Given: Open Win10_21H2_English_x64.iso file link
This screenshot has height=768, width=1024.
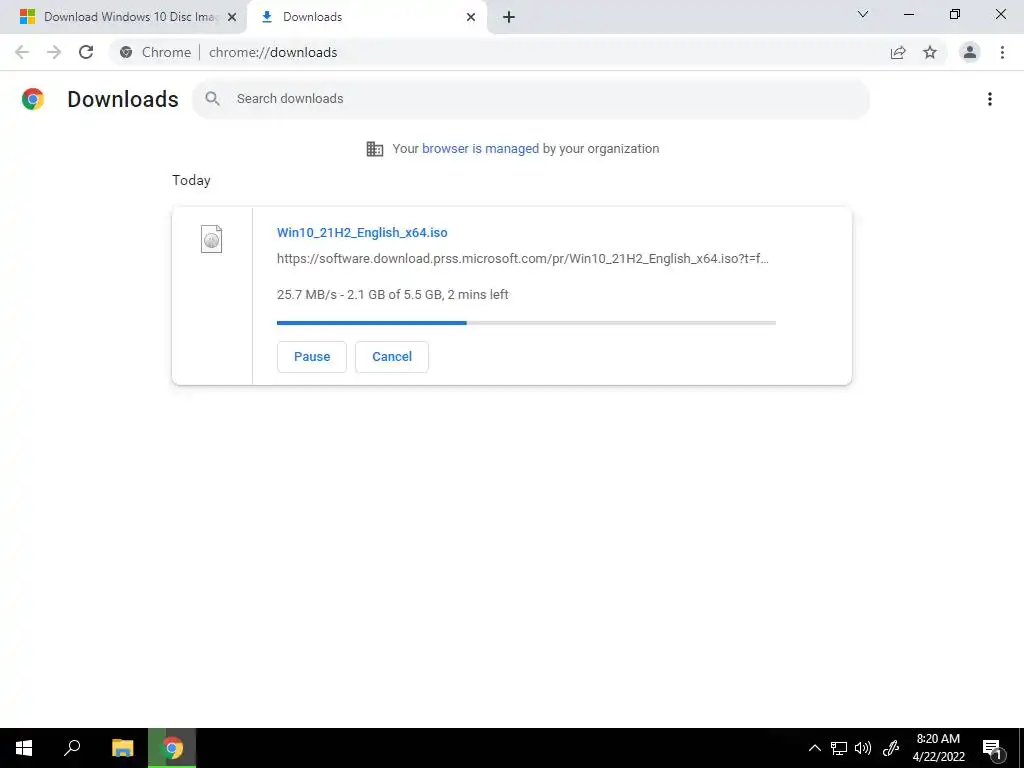Looking at the screenshot, I should 362,232.
